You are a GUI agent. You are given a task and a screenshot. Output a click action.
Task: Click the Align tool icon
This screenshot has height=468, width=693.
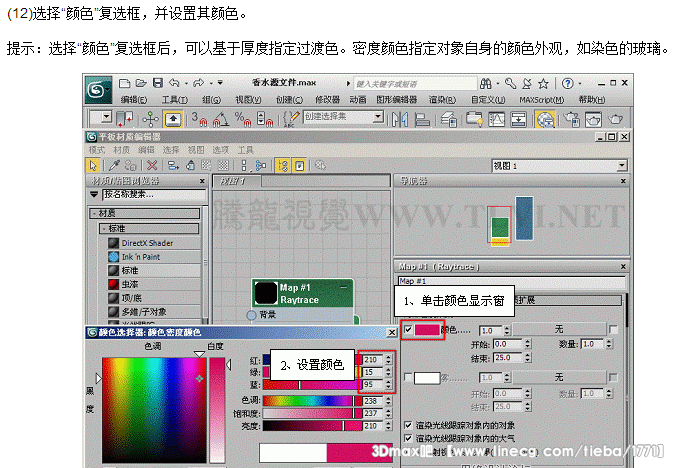pos(422,119)
